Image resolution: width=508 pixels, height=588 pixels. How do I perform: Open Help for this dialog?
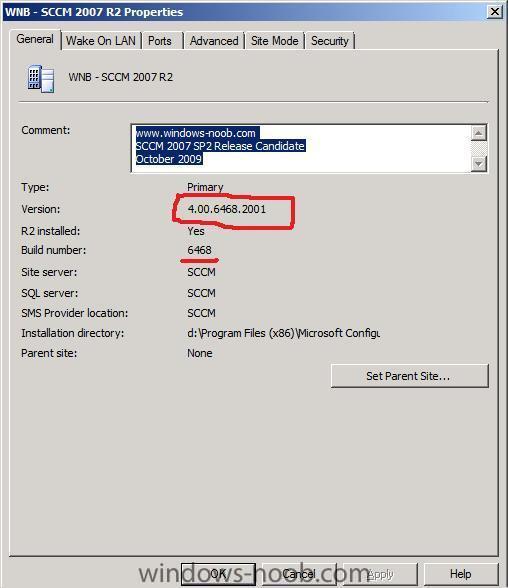pos(461,574)
